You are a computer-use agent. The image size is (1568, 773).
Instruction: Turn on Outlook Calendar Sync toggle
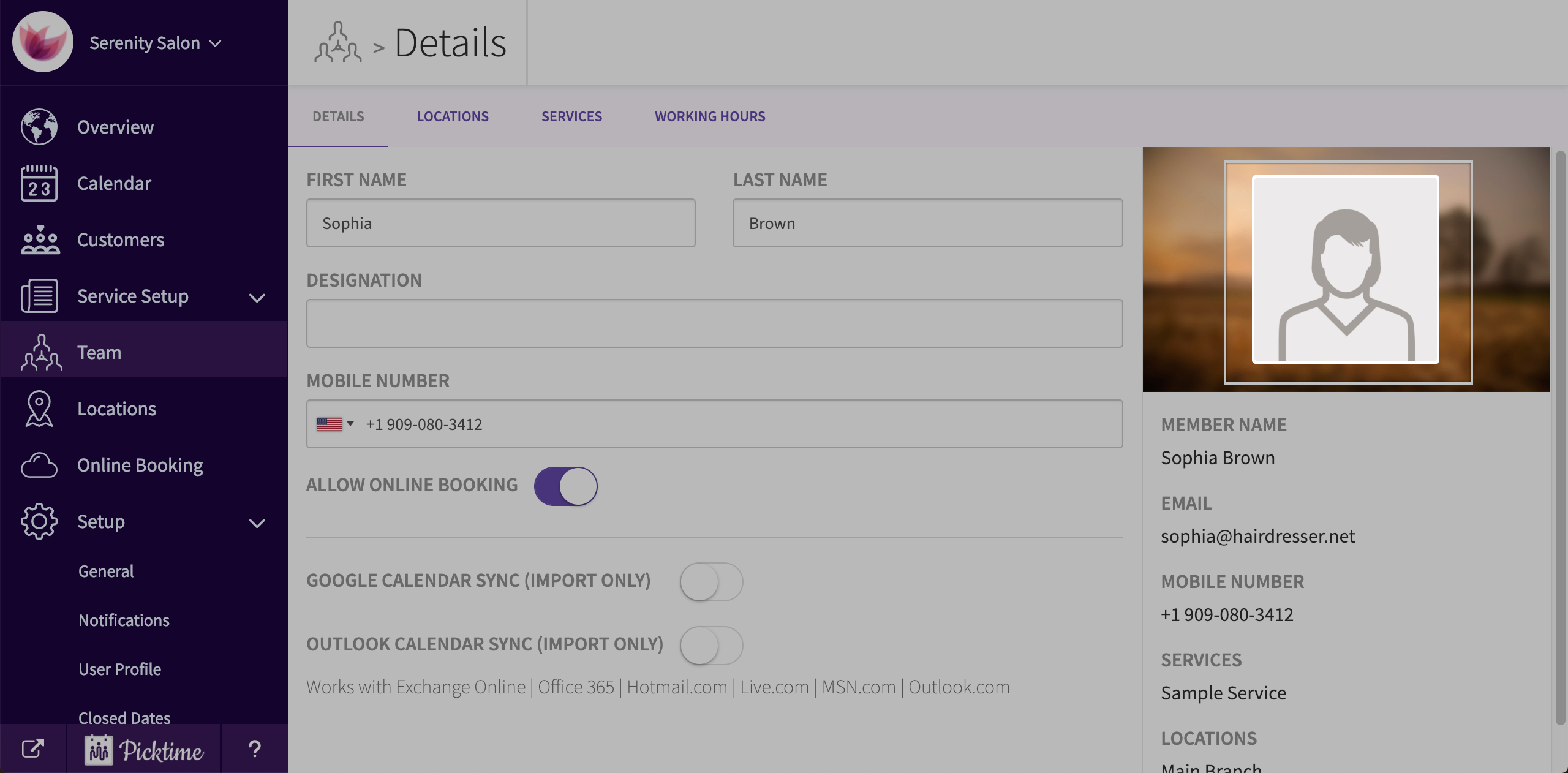coord(711,646)
